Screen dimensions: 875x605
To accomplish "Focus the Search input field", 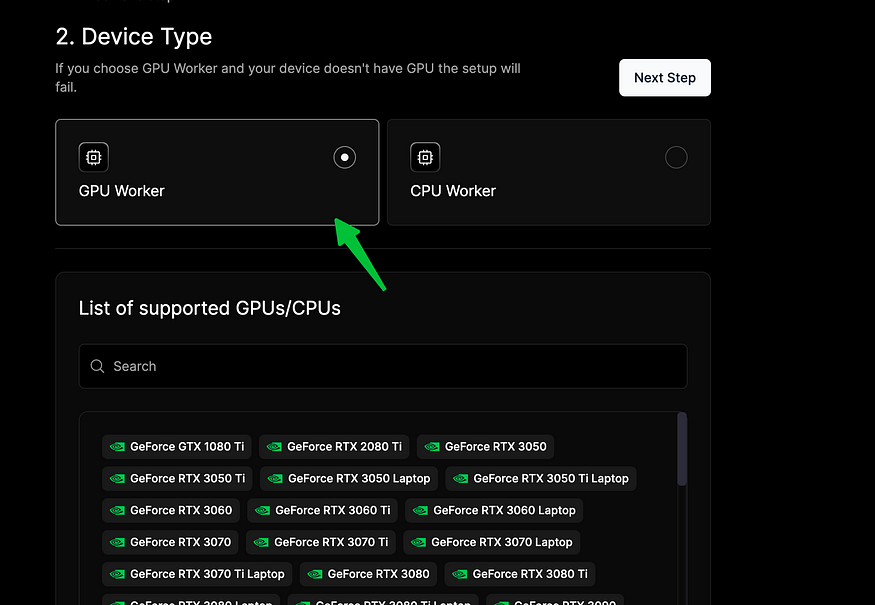I will (x=383, y=366).
